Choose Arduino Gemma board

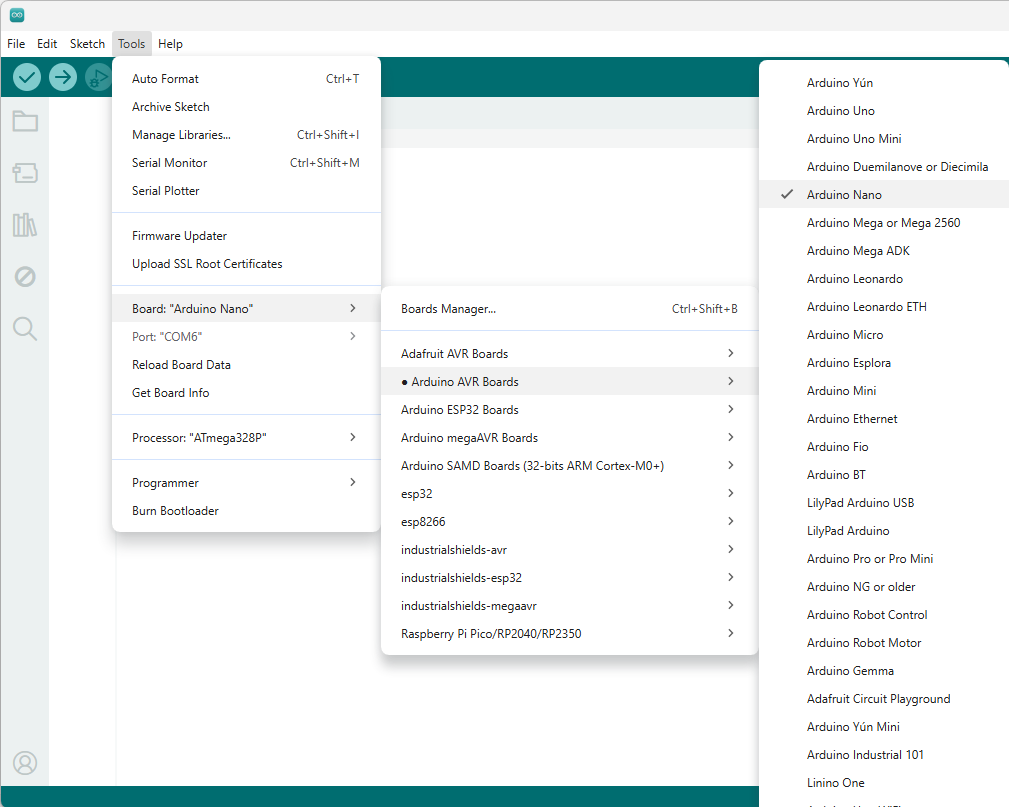(884, 671)
